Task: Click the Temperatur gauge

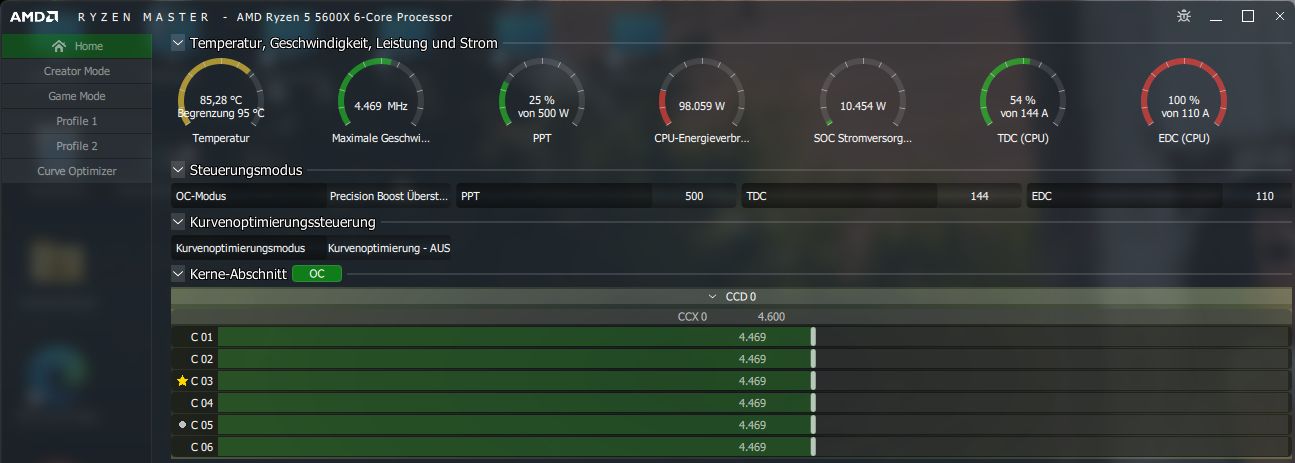Action: pyautogui.click(x=221, y=100)
